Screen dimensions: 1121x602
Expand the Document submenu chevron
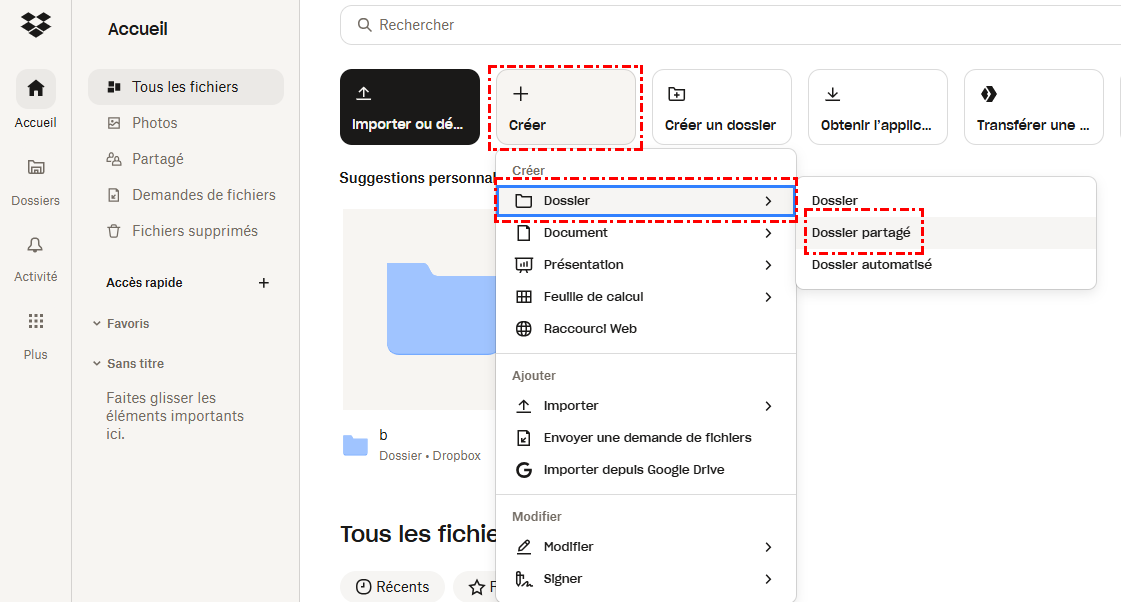tap(769, 233)
